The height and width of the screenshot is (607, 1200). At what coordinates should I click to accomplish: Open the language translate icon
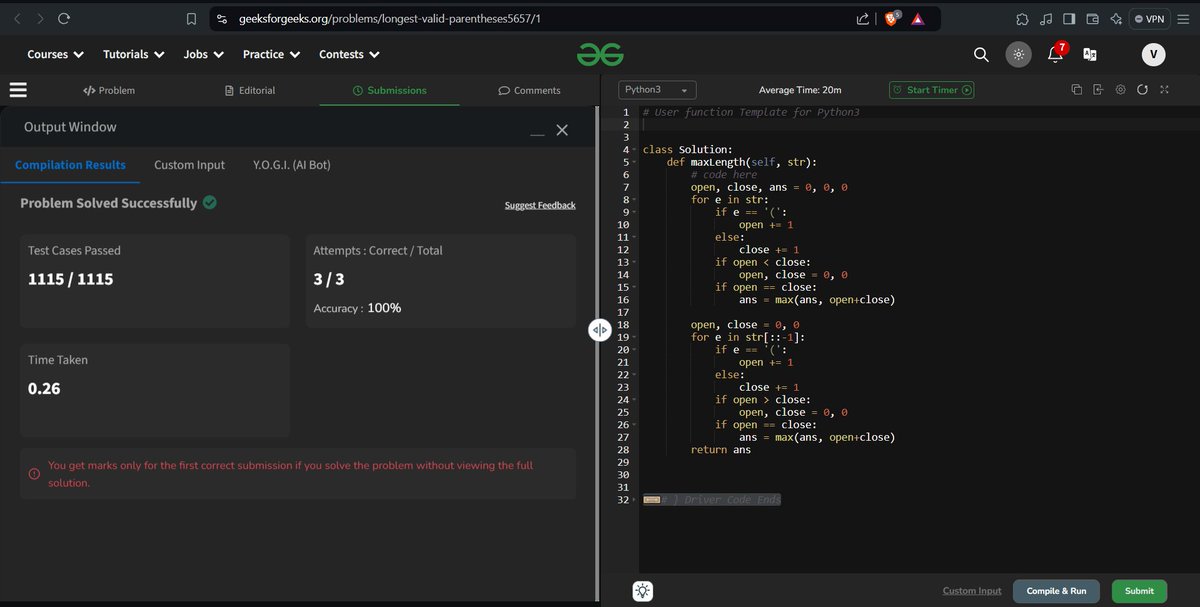coord(1090,55)
